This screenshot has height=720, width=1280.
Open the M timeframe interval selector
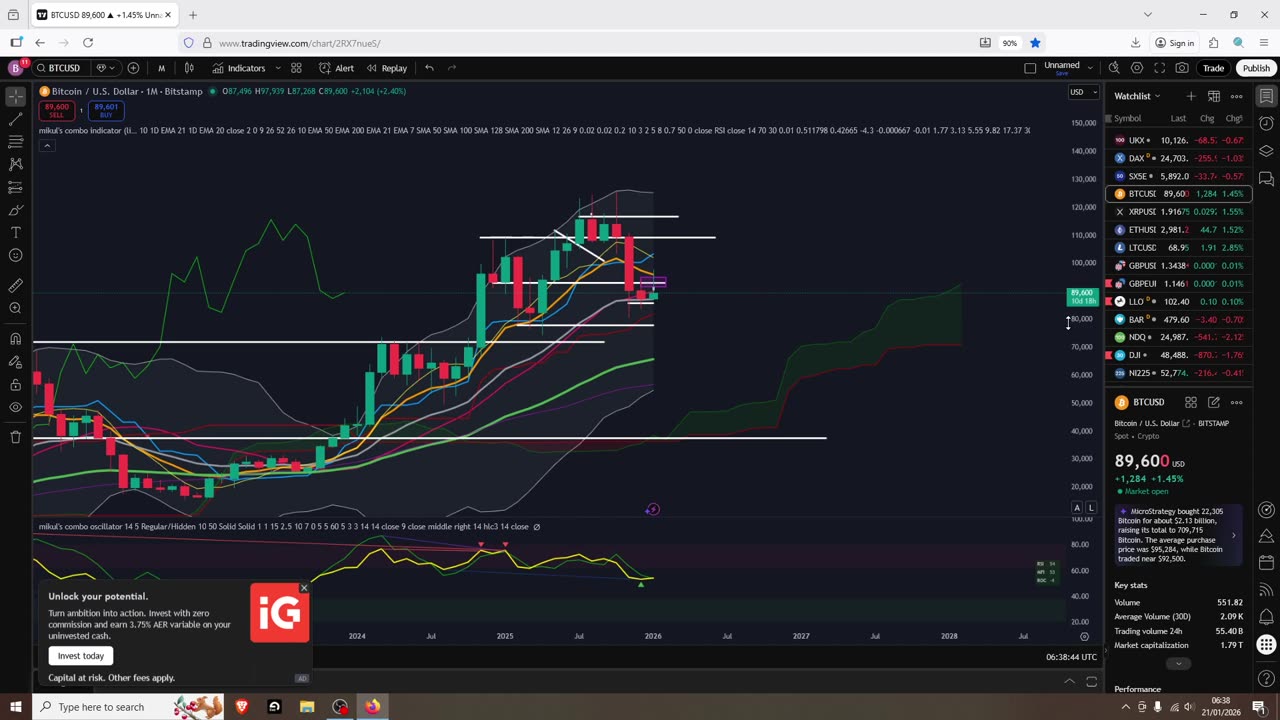pos(161,68)
